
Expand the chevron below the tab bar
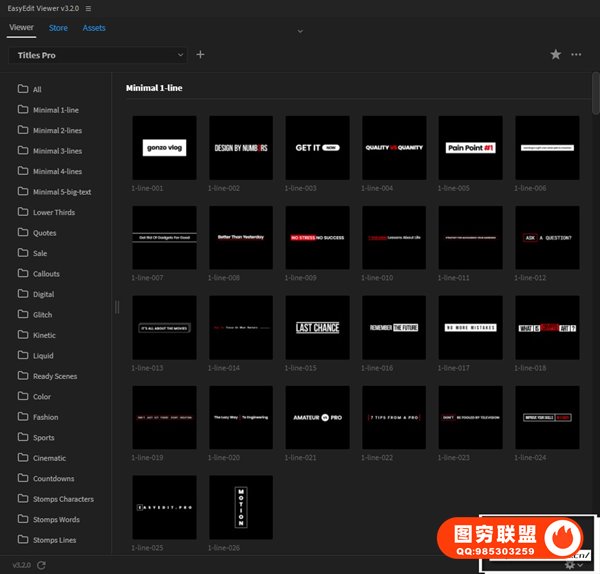click(x=299, y=31)
